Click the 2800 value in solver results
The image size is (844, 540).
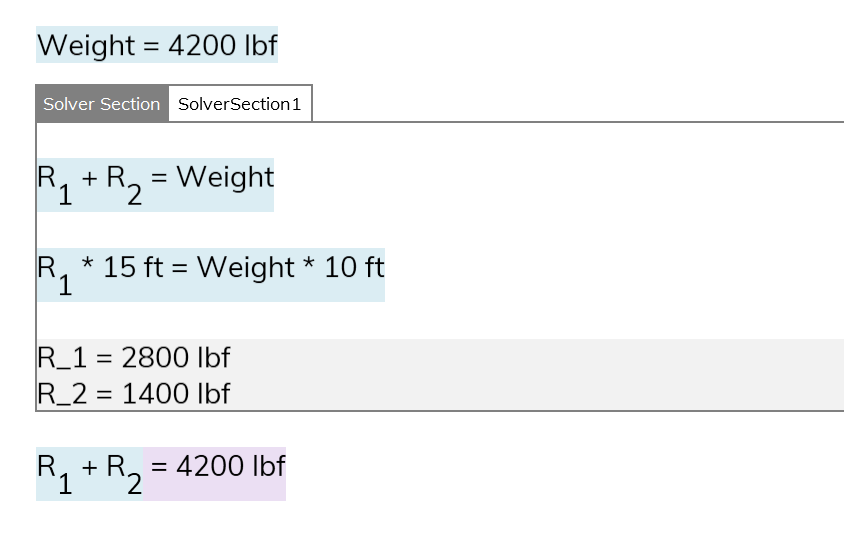pyautogui.click(x=156, y=357)
